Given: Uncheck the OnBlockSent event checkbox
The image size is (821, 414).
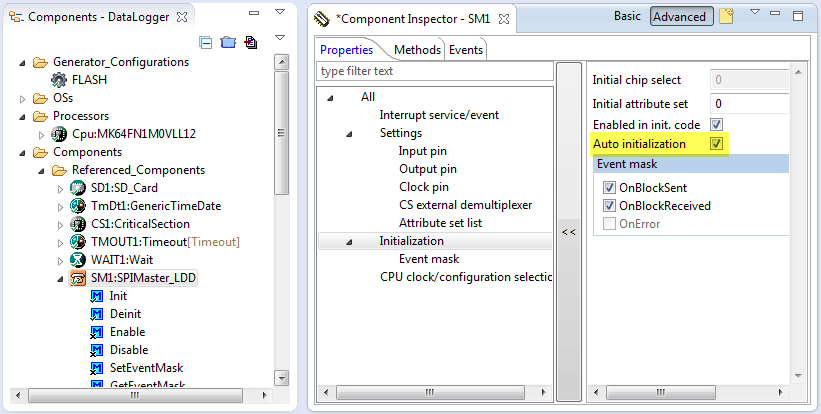Looking at the screenshot, I should (x=609, y=188).
